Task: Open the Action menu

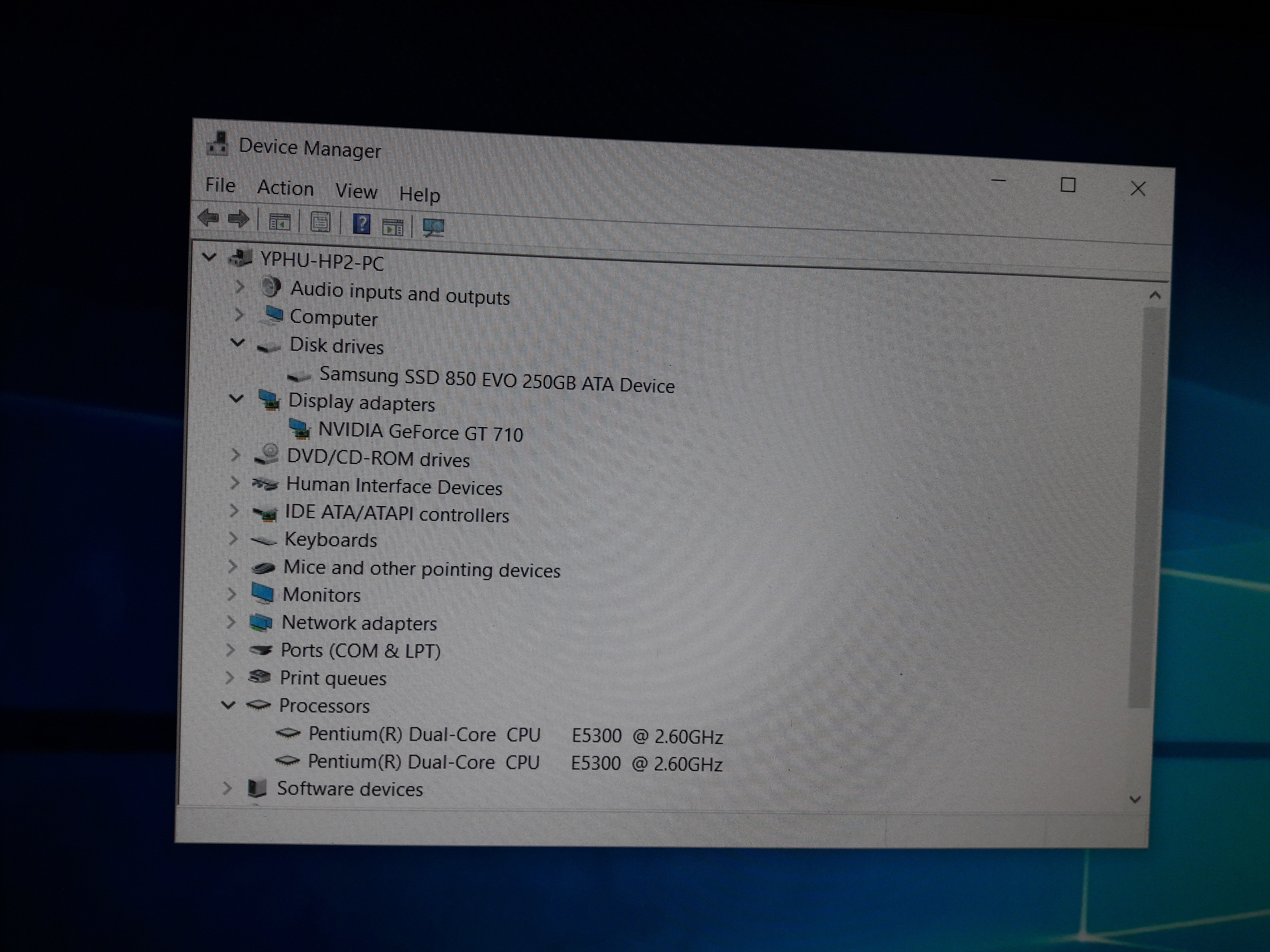Action: 285,188
